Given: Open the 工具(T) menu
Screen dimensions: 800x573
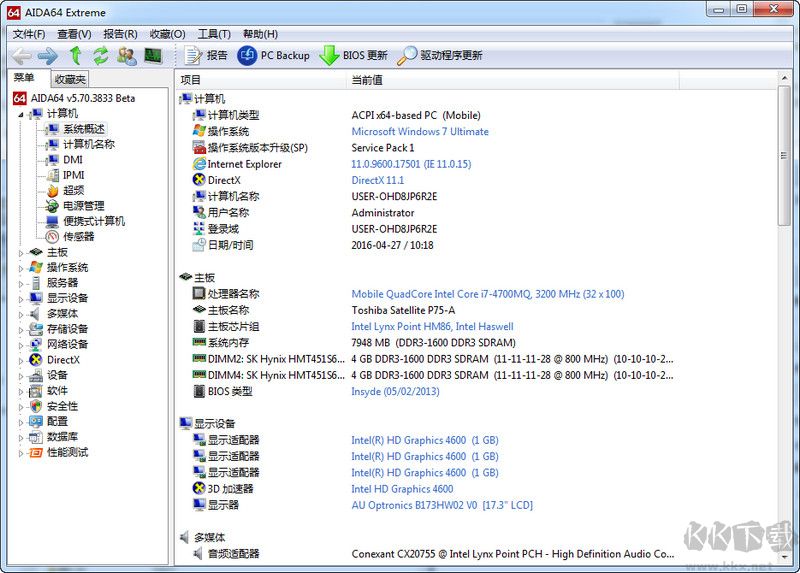Looking at the screenshot, I should coord(214,34).
